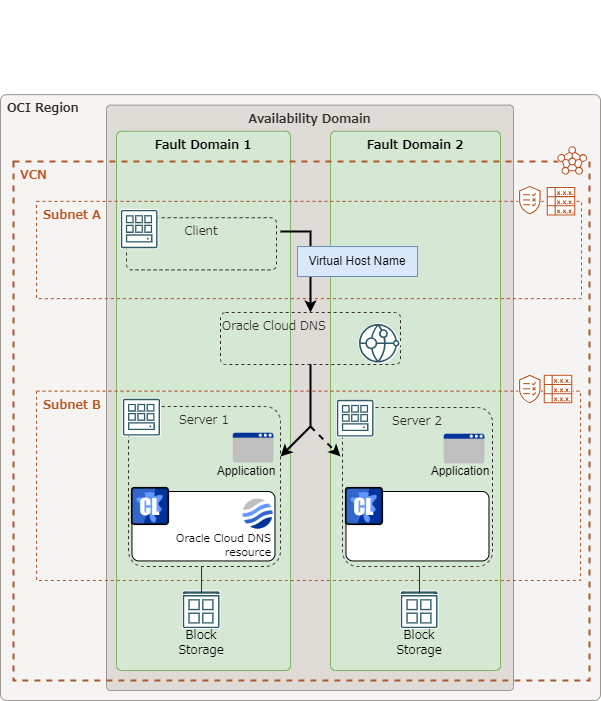Select the Subnet B route table icon
This screenshot has width=601, height=701.
pyautogui.click(x=558, y=389)
